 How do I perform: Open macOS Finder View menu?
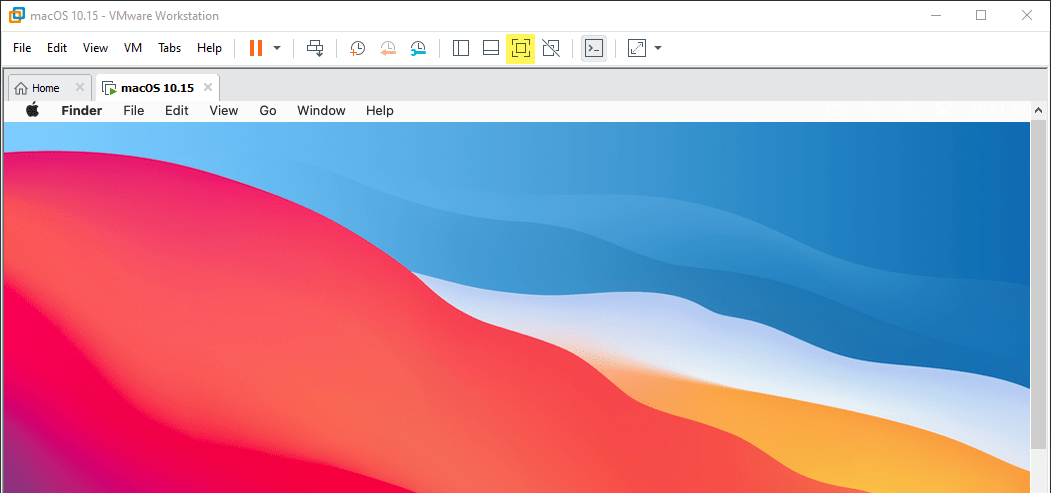tap(224, 111)
